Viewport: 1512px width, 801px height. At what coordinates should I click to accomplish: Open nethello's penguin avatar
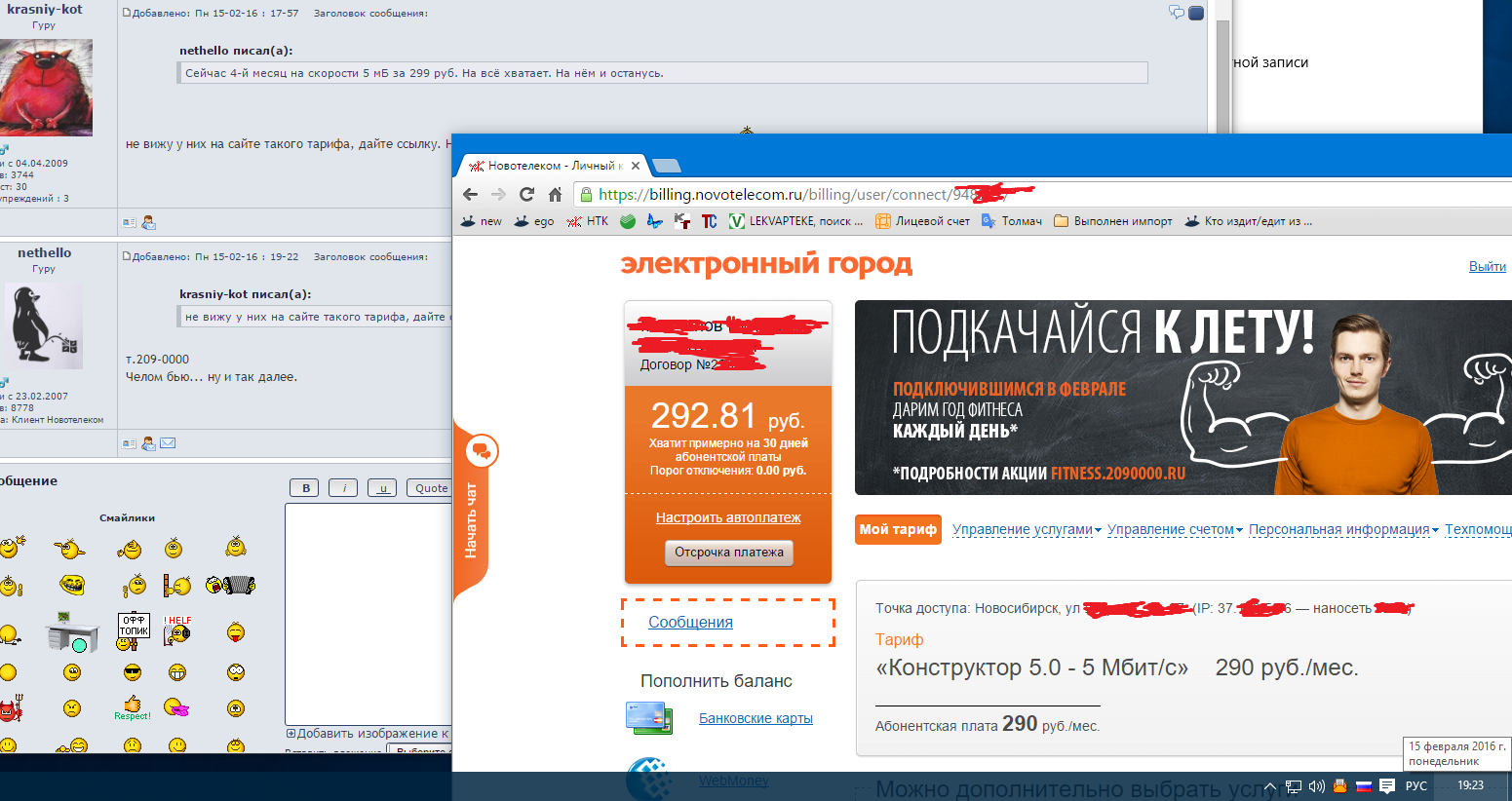click(x=44, y=326)
